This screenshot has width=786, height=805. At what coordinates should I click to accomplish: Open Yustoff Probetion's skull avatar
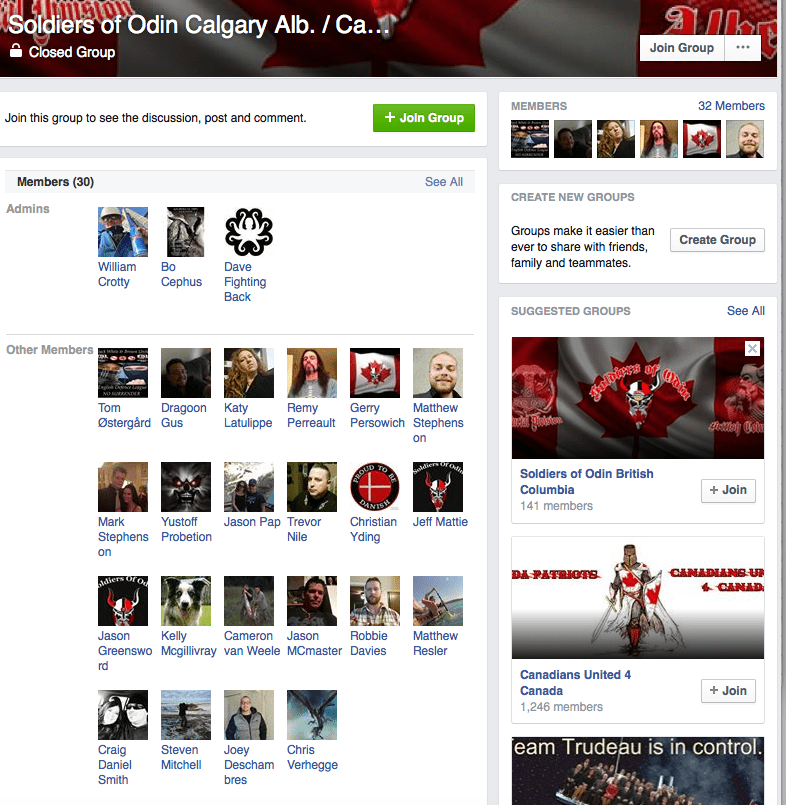186,487
